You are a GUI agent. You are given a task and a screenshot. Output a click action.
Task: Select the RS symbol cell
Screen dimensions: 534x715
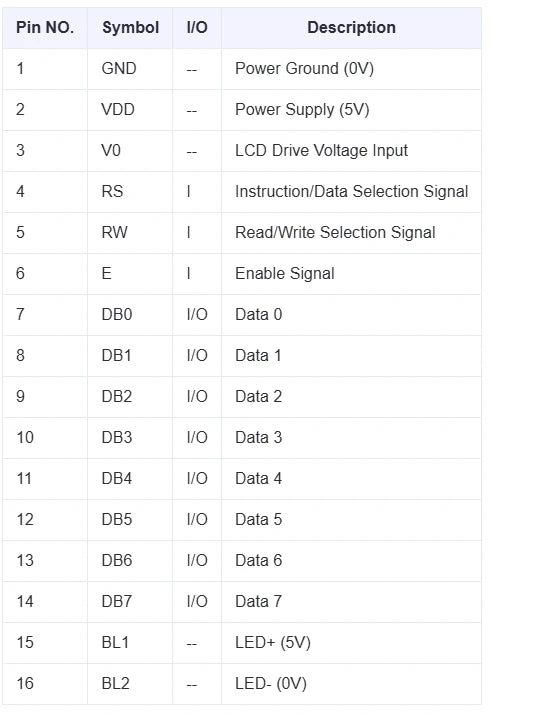130,192
